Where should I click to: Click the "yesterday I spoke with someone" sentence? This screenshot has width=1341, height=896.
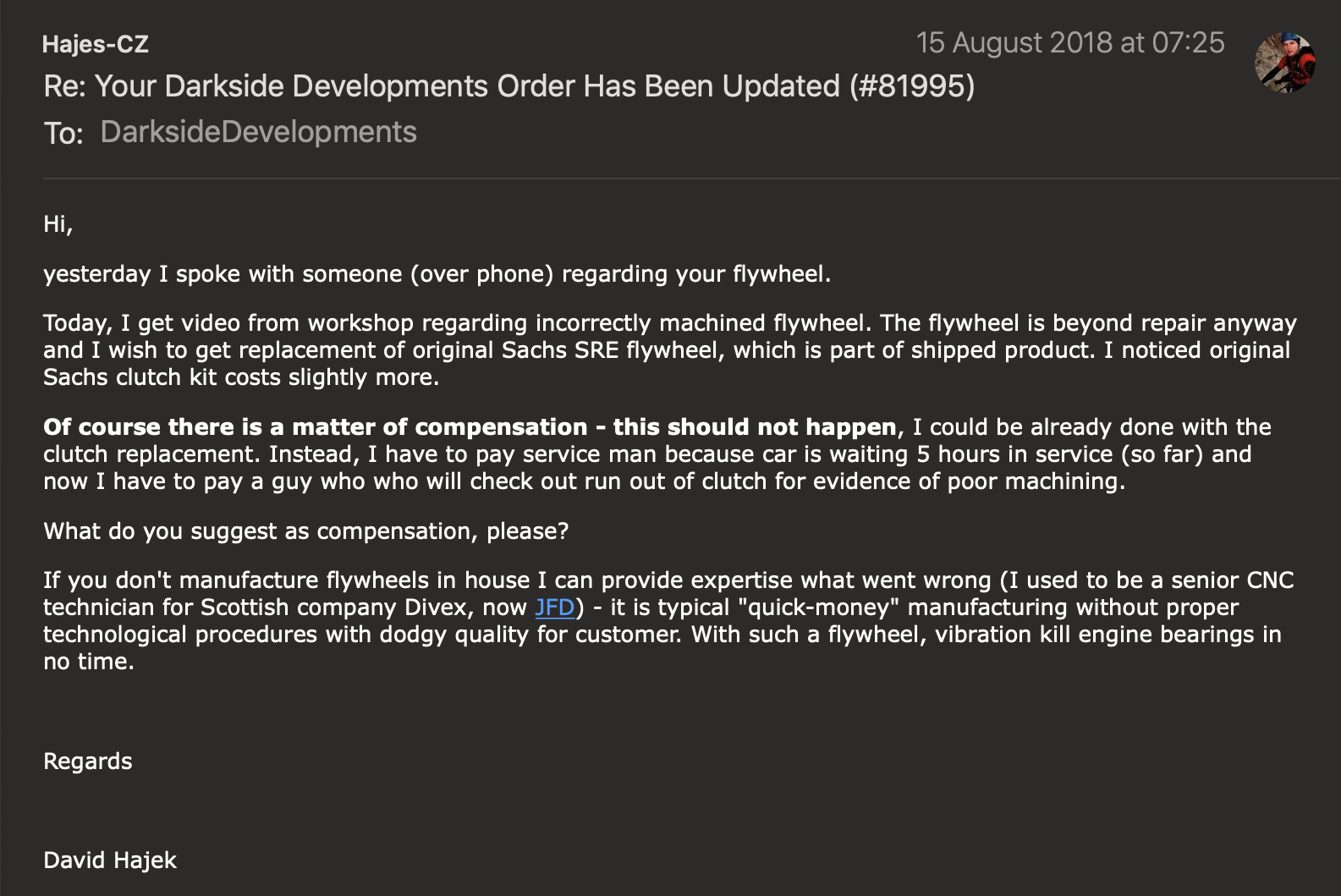coord(437,274)
